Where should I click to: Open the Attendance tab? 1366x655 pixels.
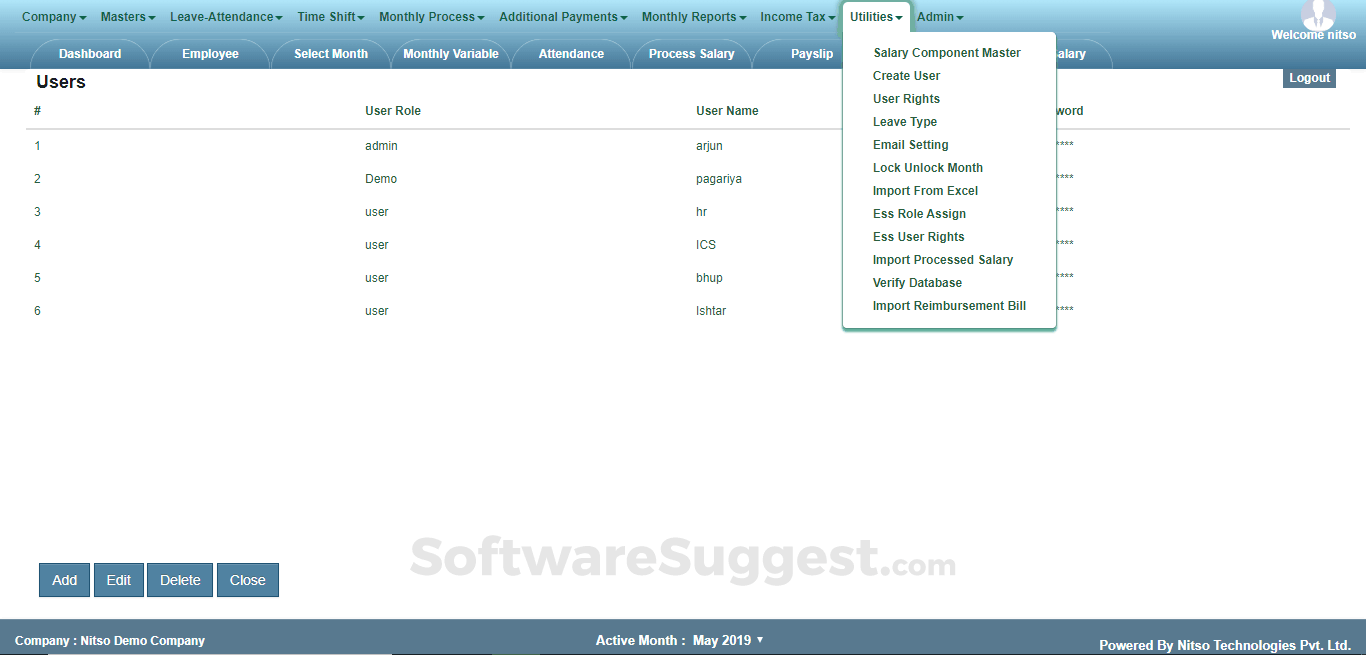tap(570, 53)
